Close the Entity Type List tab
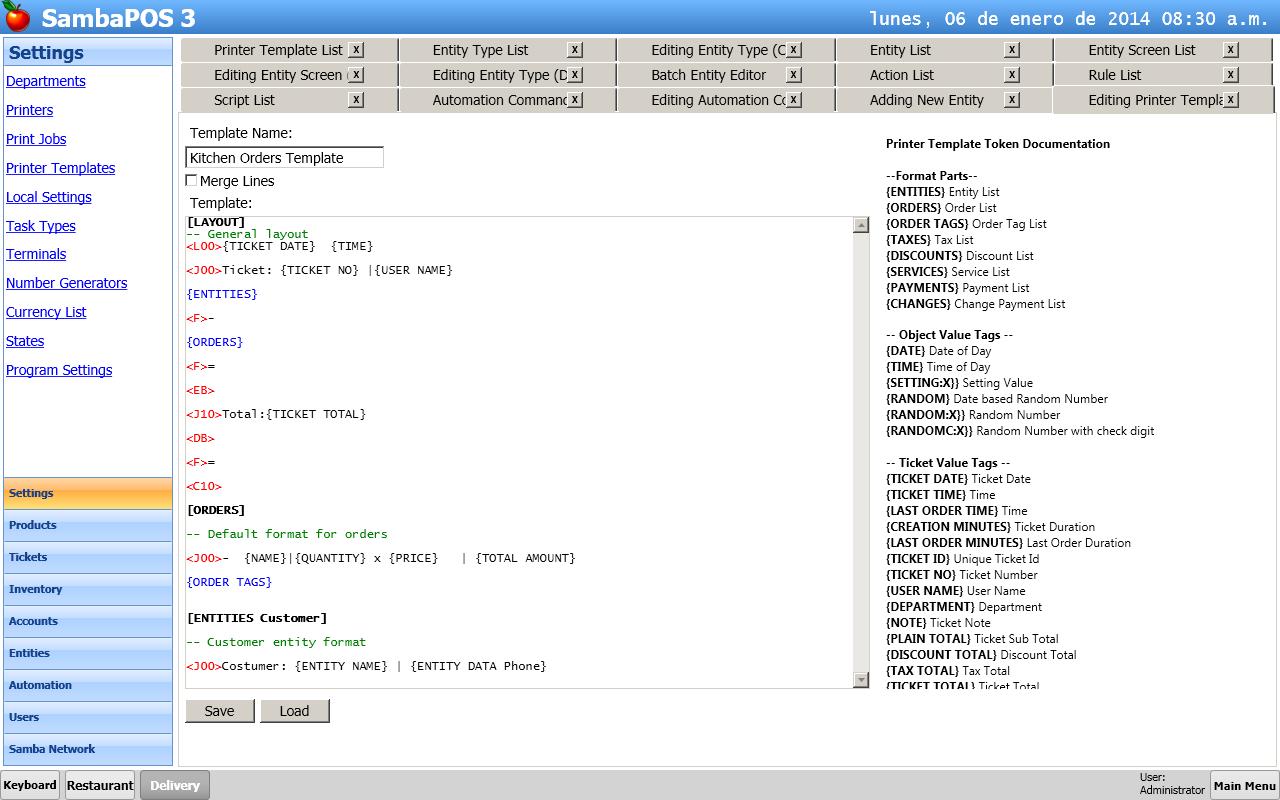 [x=574, y=50]
